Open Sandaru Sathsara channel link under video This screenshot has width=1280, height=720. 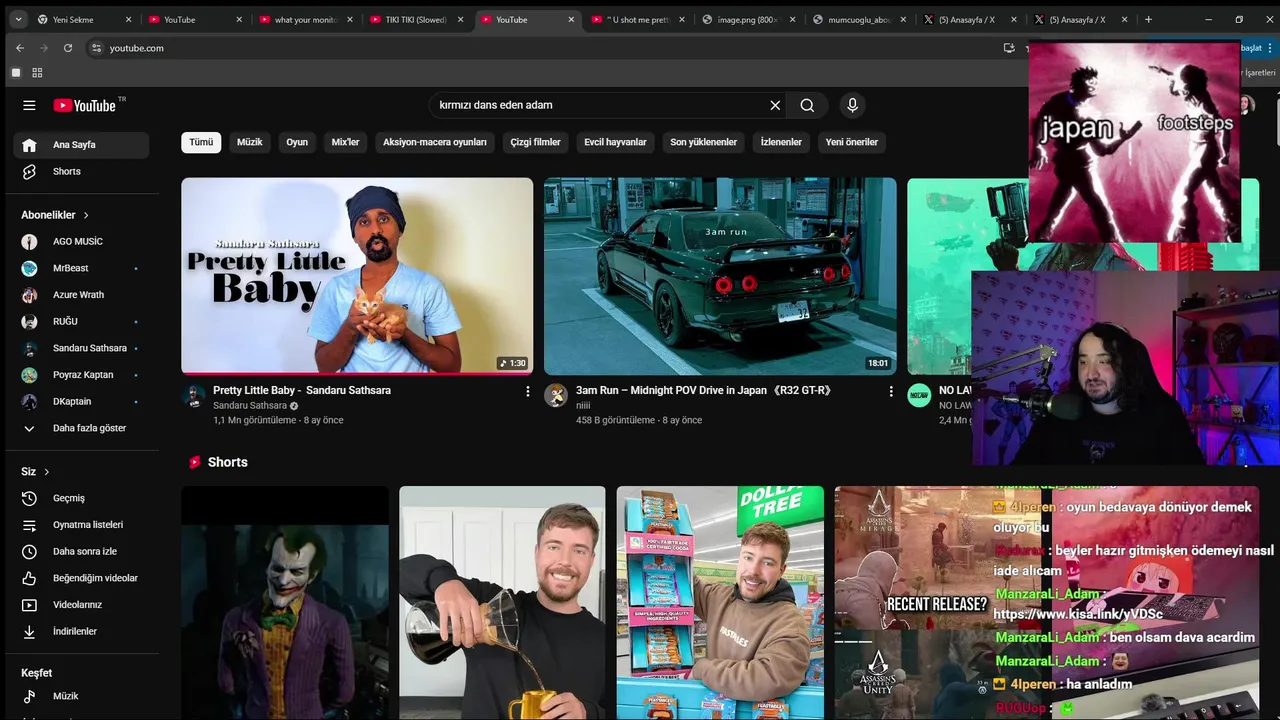(250, 406)
